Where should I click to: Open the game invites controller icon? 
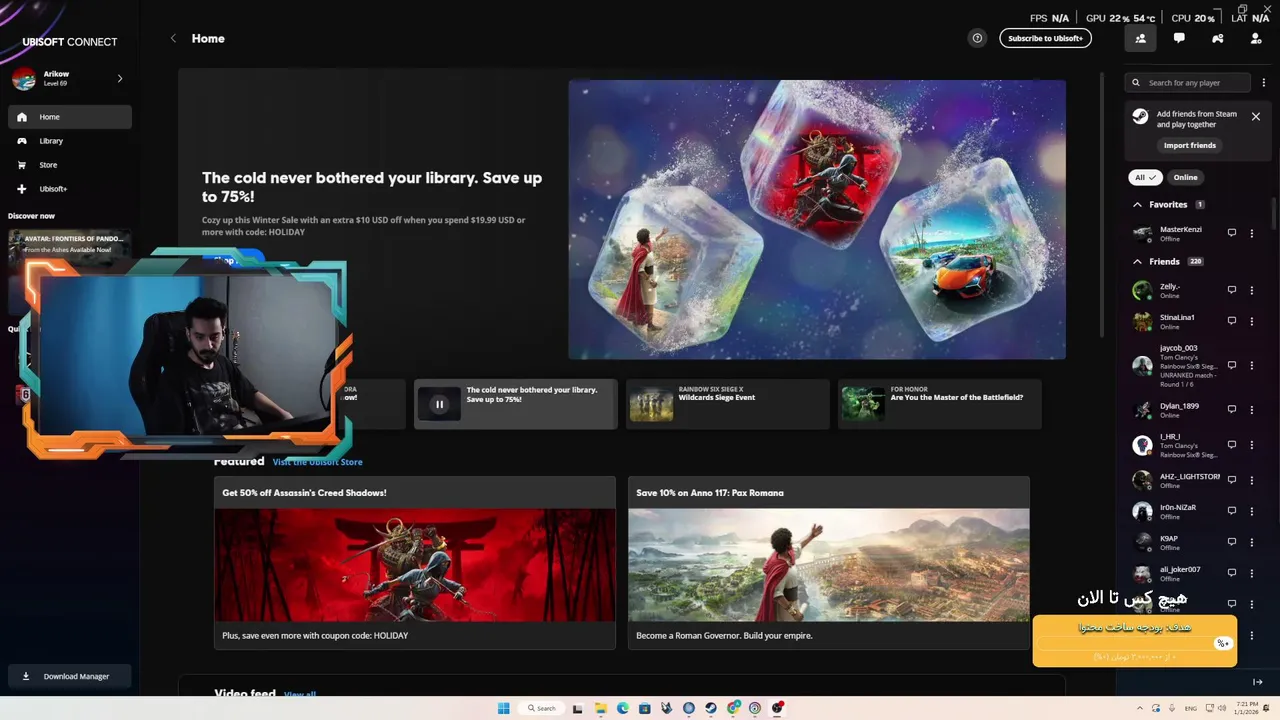pos(1217,38)
